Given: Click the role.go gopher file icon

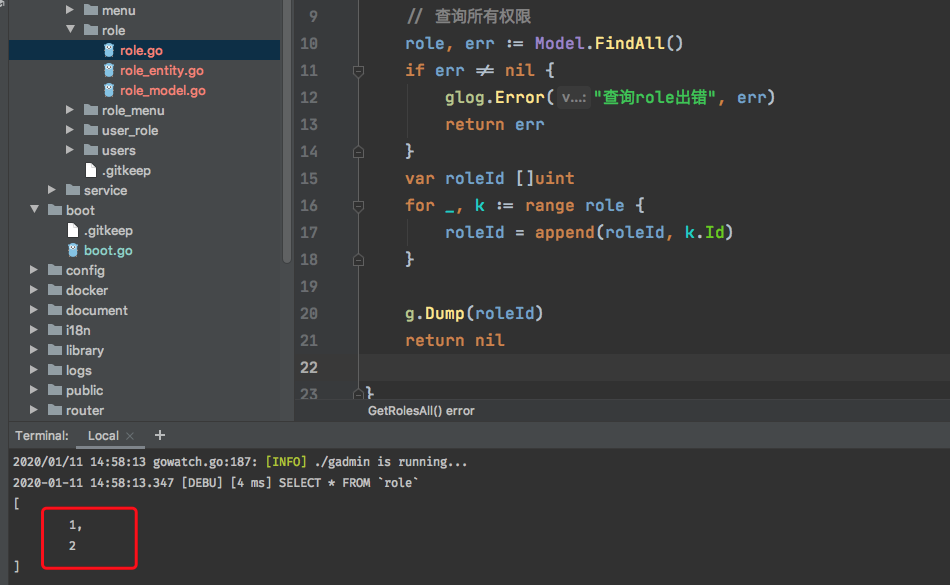Looking at the screenshot, I should click(x=108, y=50).
